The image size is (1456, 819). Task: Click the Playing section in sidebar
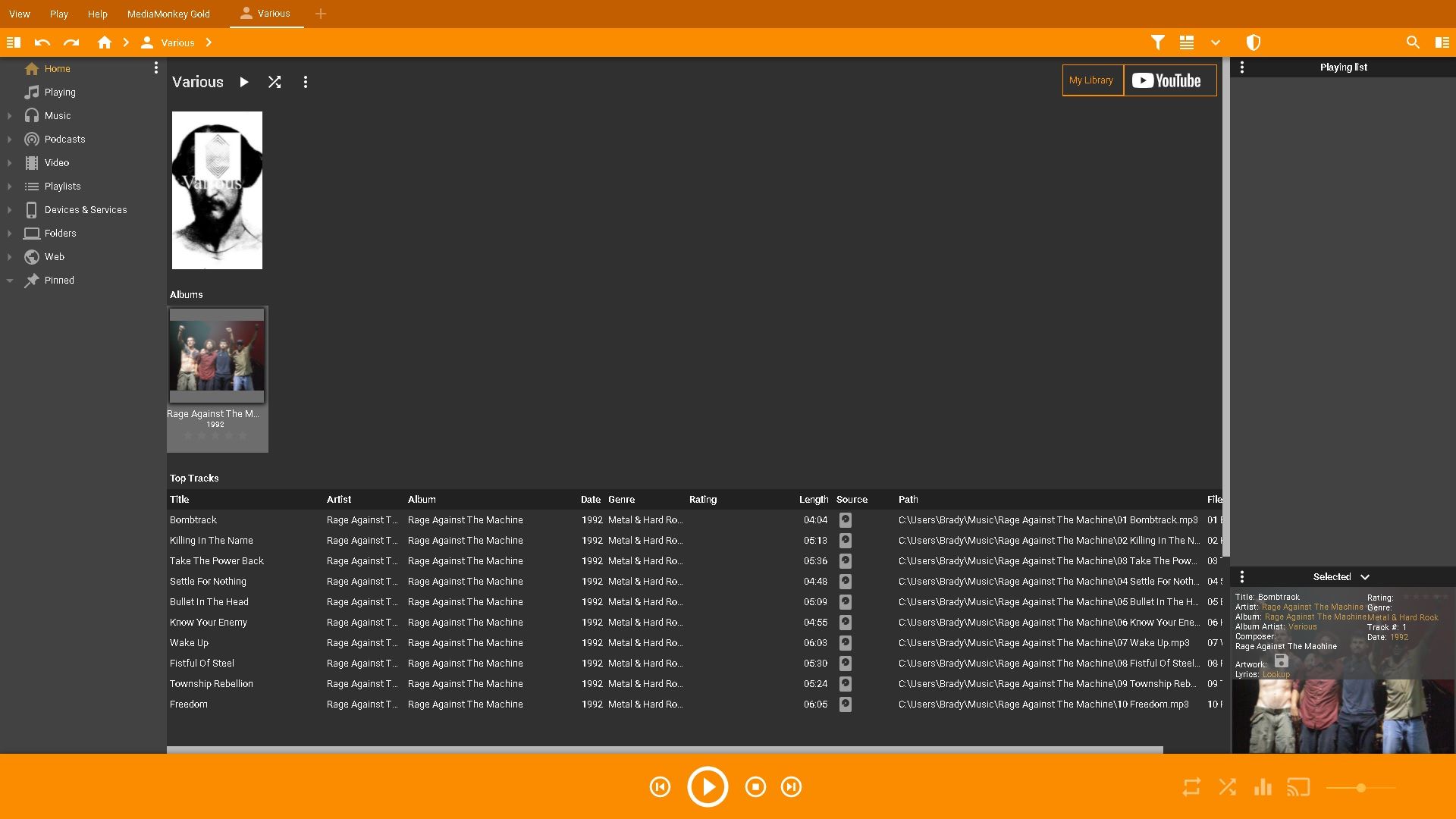click(x=60, y=91)
